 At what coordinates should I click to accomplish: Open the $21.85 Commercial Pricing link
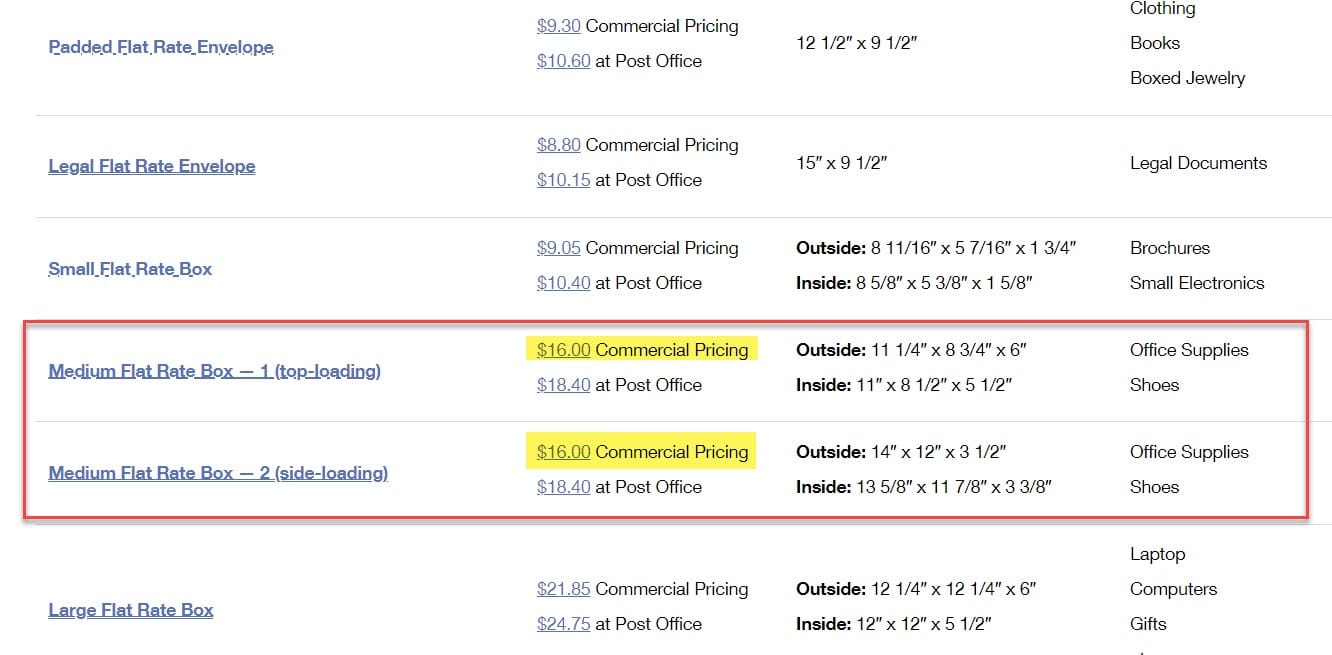coord(563,589)
